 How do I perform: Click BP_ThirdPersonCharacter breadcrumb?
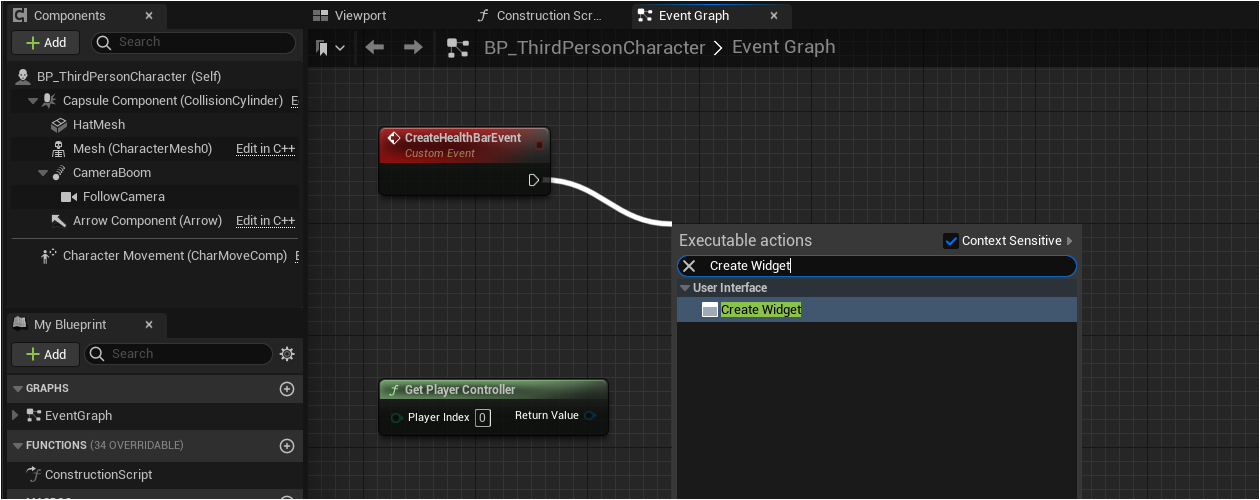[x=594, y=48]
